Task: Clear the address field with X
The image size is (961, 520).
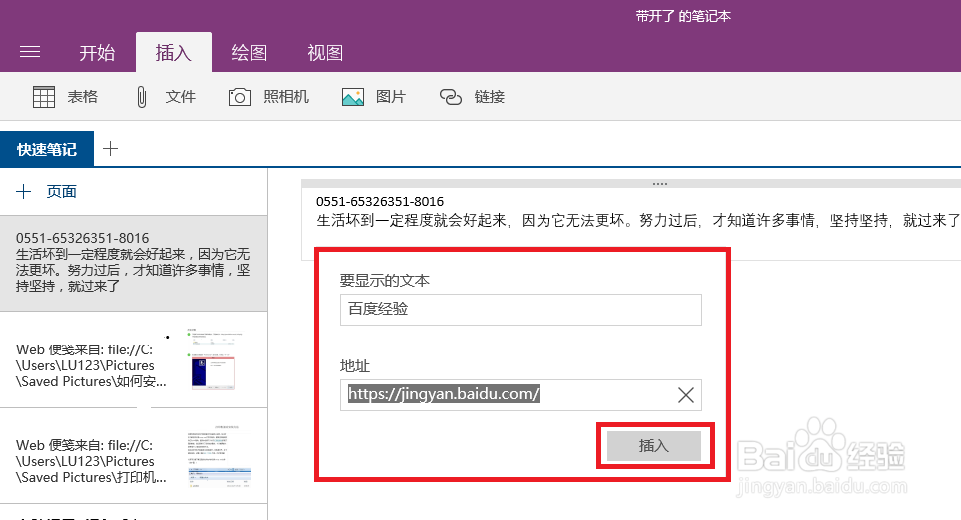Action: tap(686, 395)
